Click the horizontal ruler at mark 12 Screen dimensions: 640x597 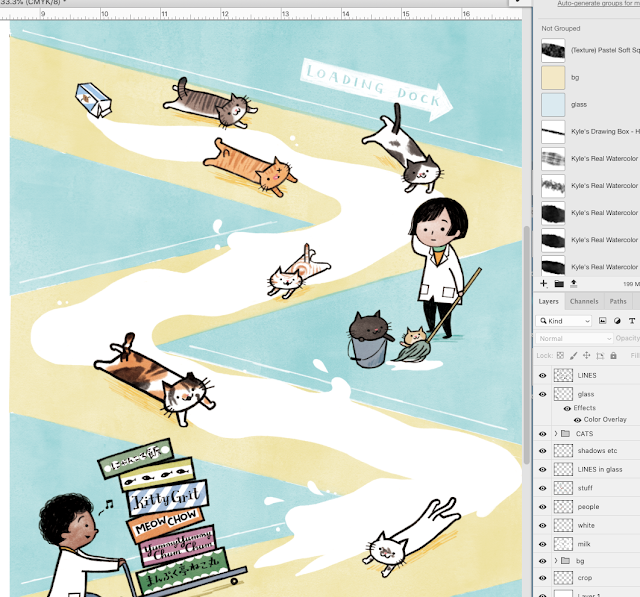224,14
